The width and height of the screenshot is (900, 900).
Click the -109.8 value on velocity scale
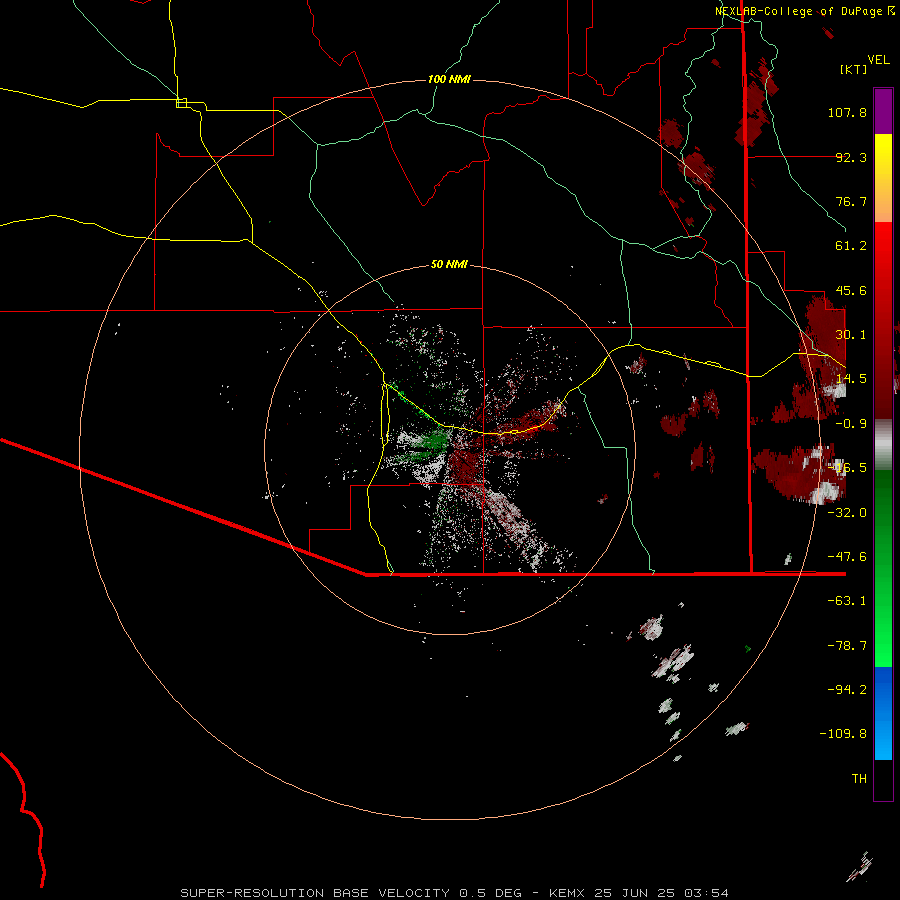pos(843,734)
